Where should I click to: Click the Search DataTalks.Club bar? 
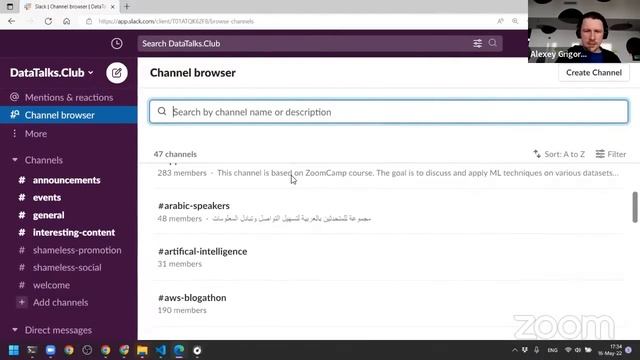click(320, 43)
